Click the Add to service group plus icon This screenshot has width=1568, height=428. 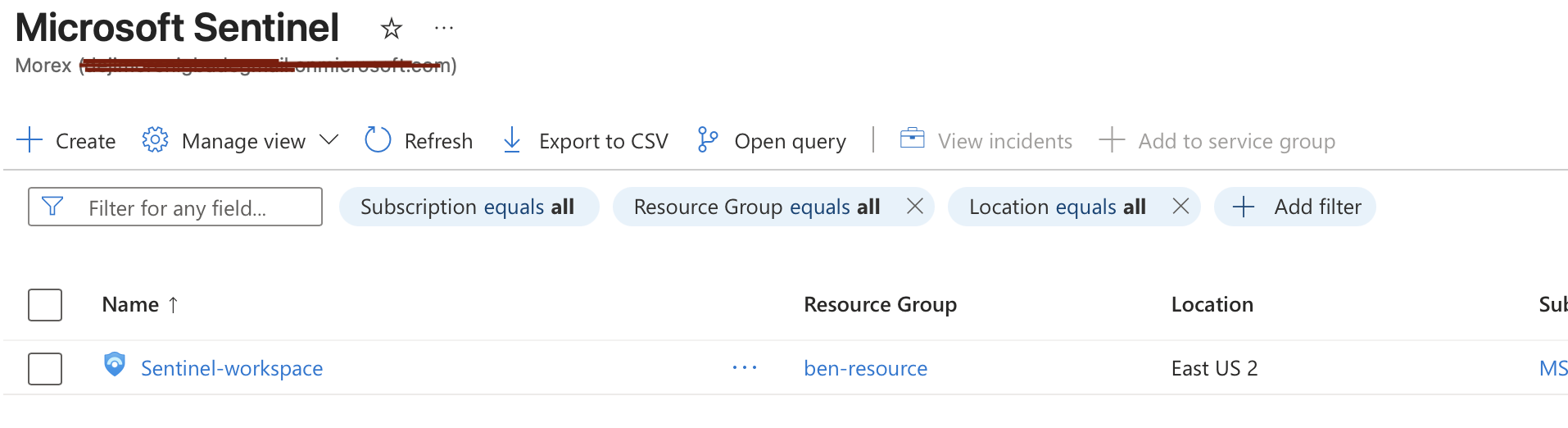pyautogui.click(x=1112, y=140)
